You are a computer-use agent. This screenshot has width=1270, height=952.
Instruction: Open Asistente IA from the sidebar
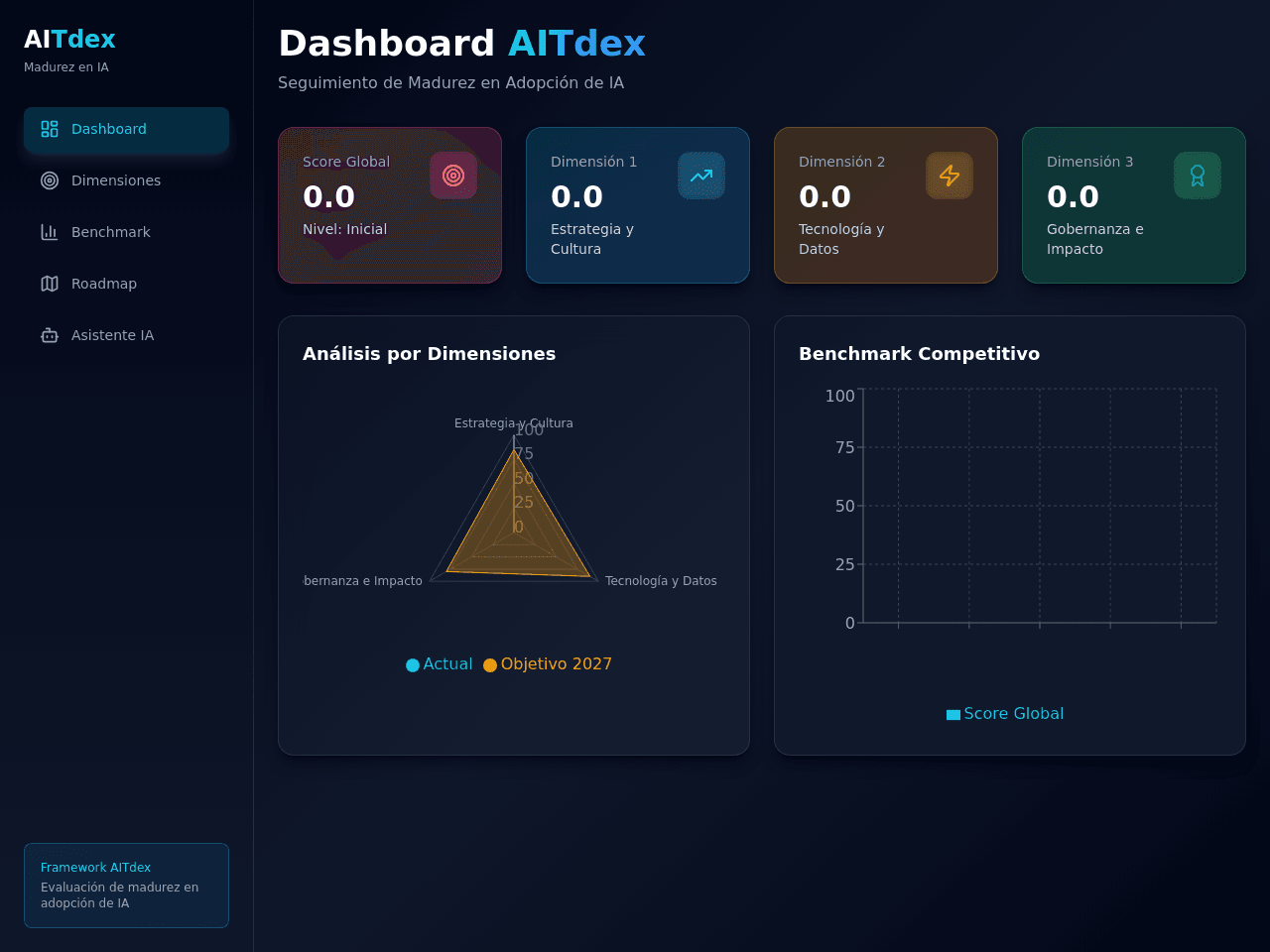click(x=126, y=335)
